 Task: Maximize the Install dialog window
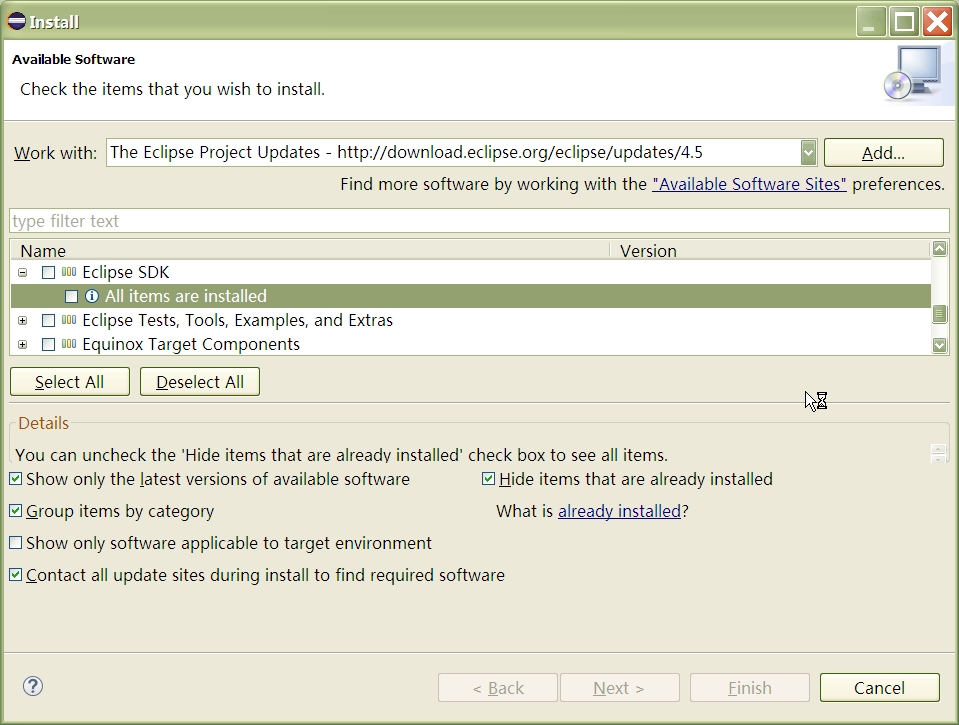point(904,22)
